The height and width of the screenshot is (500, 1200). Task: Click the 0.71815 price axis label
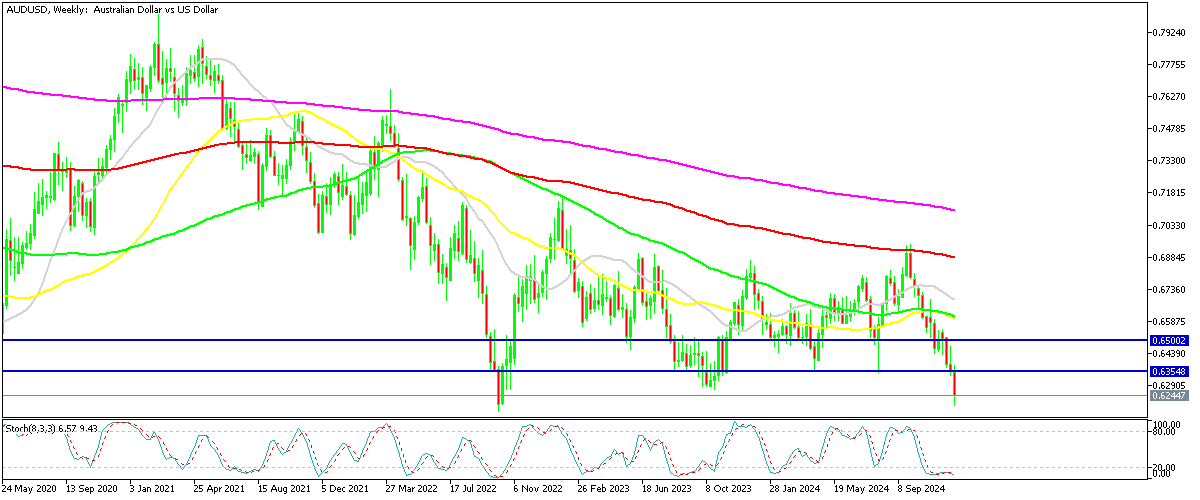(x=1169, y=193)
